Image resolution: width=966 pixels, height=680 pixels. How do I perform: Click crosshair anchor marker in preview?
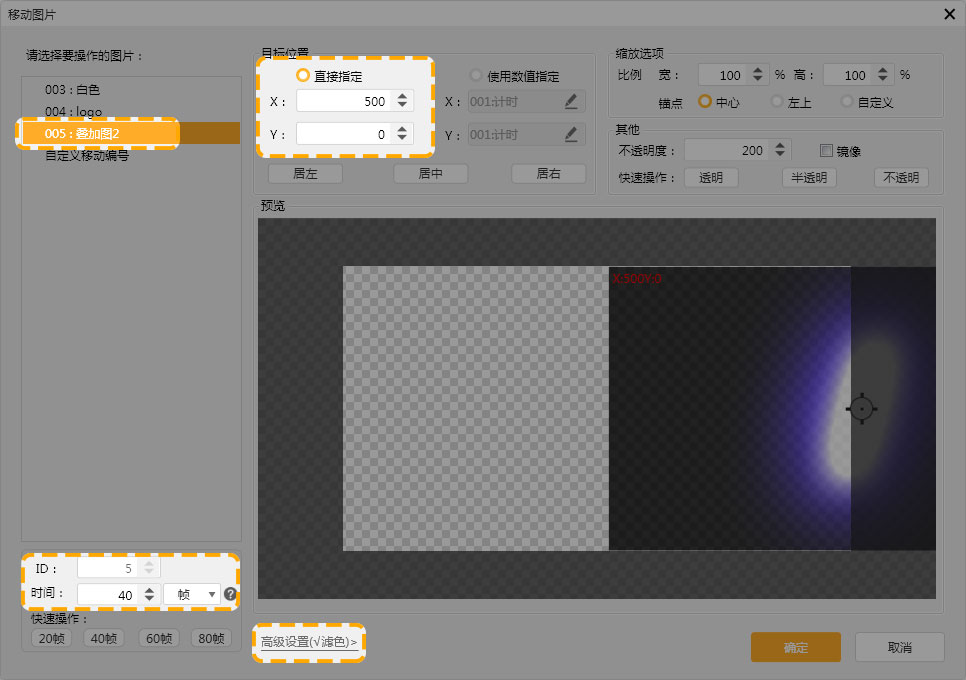pos(861,408)
